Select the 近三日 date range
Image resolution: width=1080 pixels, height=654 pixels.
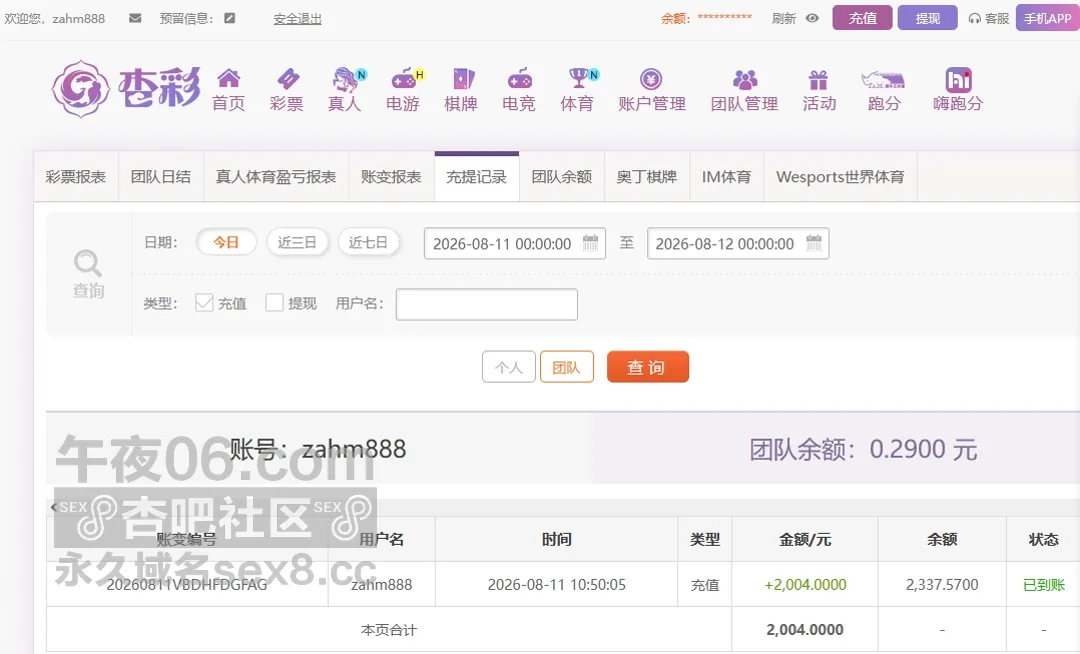297,242
